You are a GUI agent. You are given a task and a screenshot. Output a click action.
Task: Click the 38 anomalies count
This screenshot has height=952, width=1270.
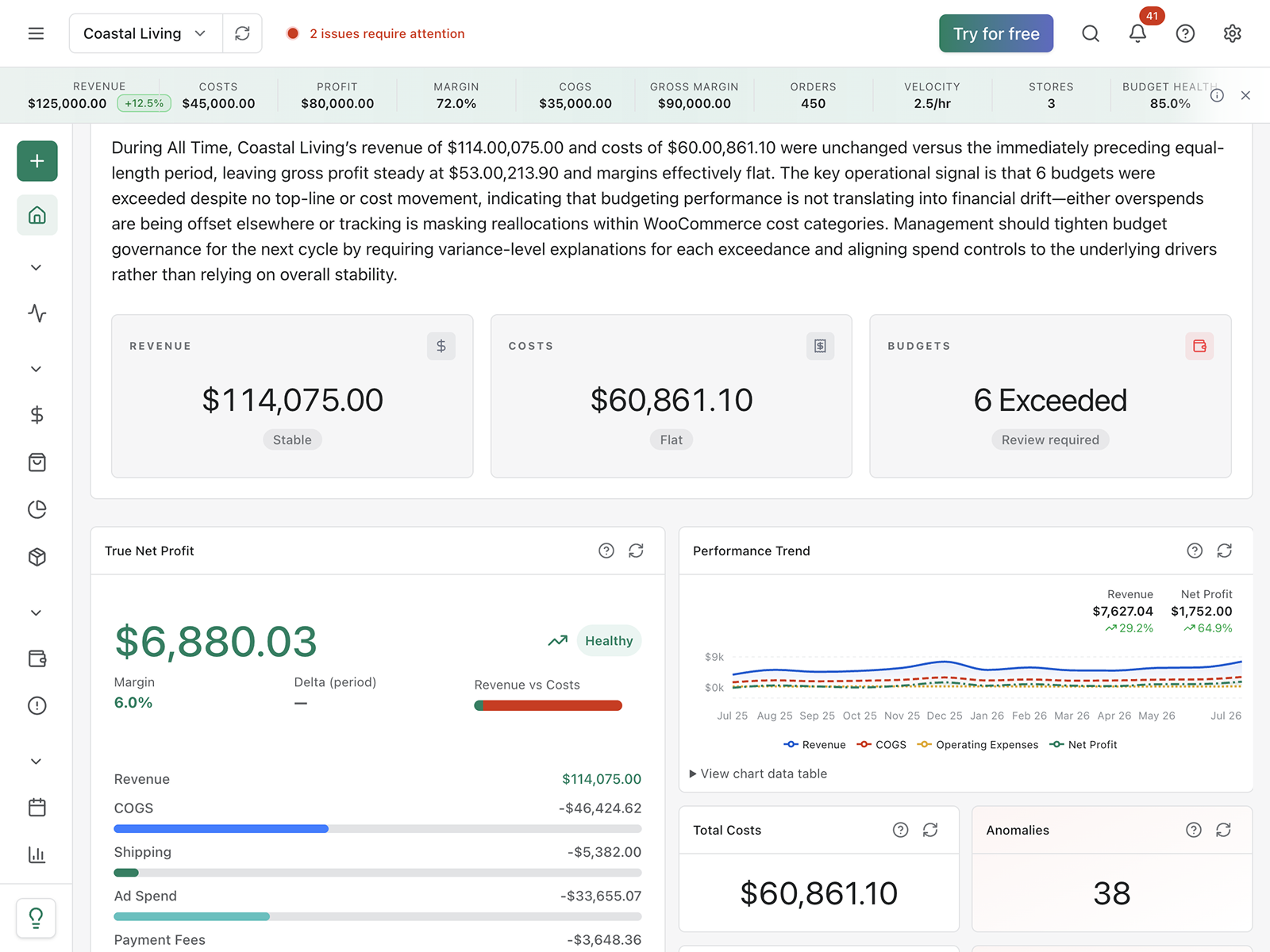(x=1111, y=893)
